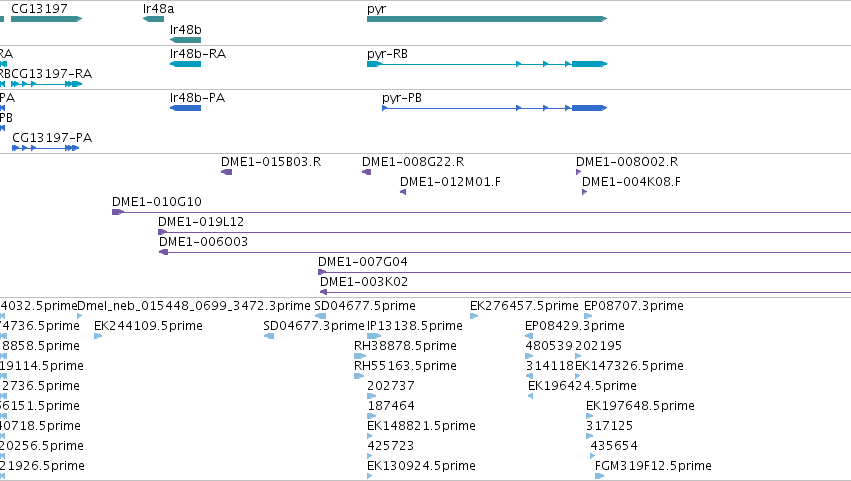This screenshot has height=481, width=851.
Task: Select the CG13197 gene bar
Action: [x=46, y=19]
